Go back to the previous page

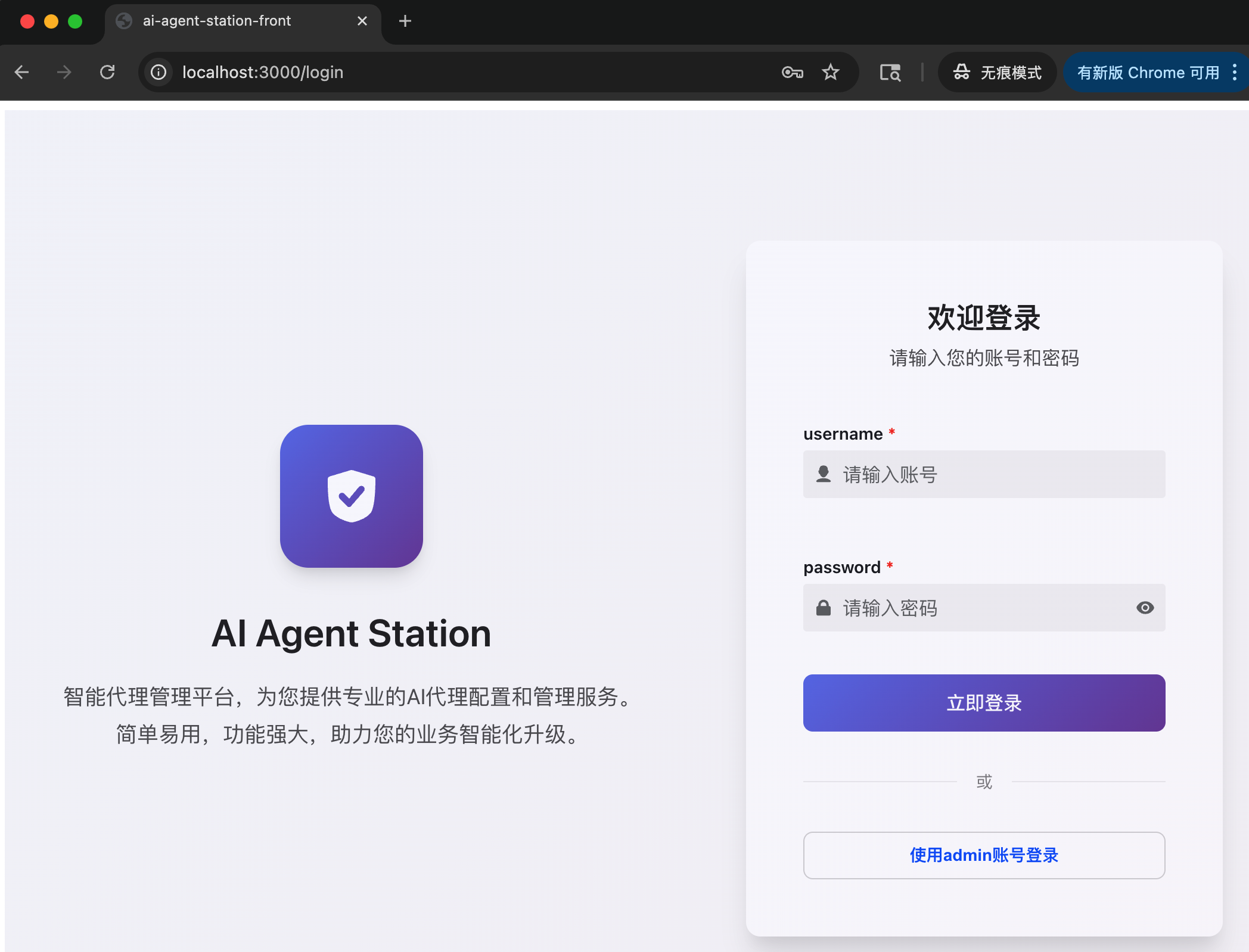(22, 73)
